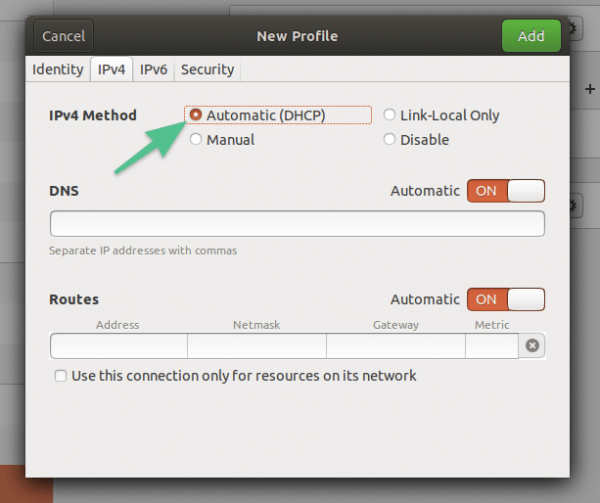Toggle the Routes Automatic switch
This screenshot has height=503, width=600.
coord(506,300)
